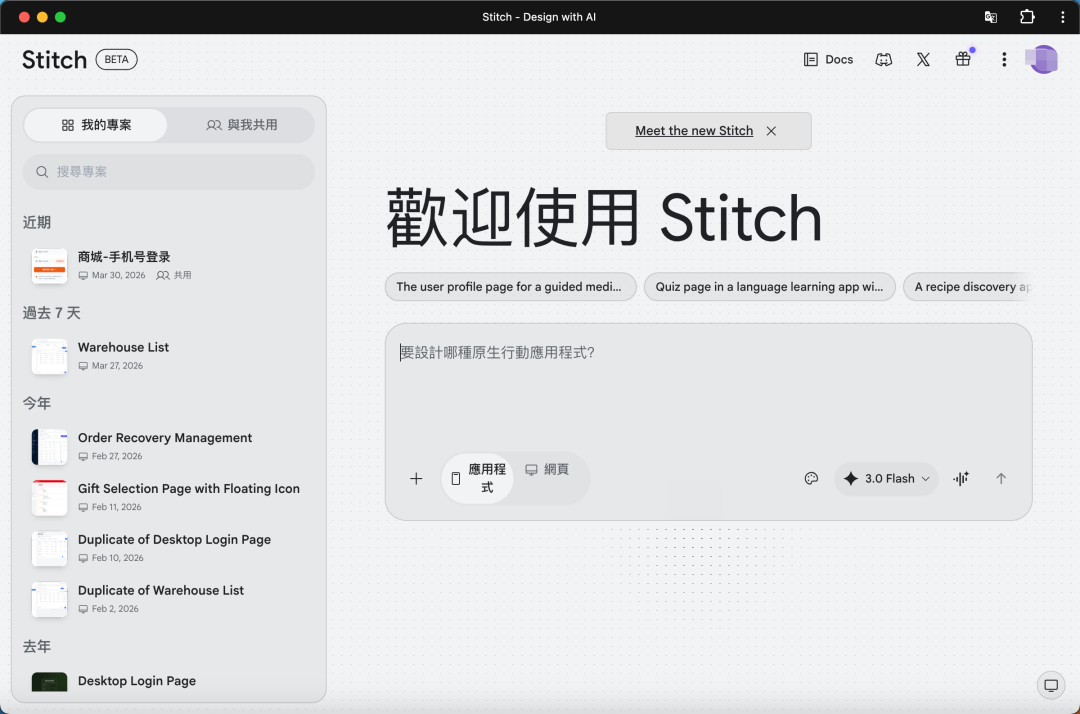The image size is (1080, 714).
Task: Click the 搜尋專案 search field
Action: point(168,172)
